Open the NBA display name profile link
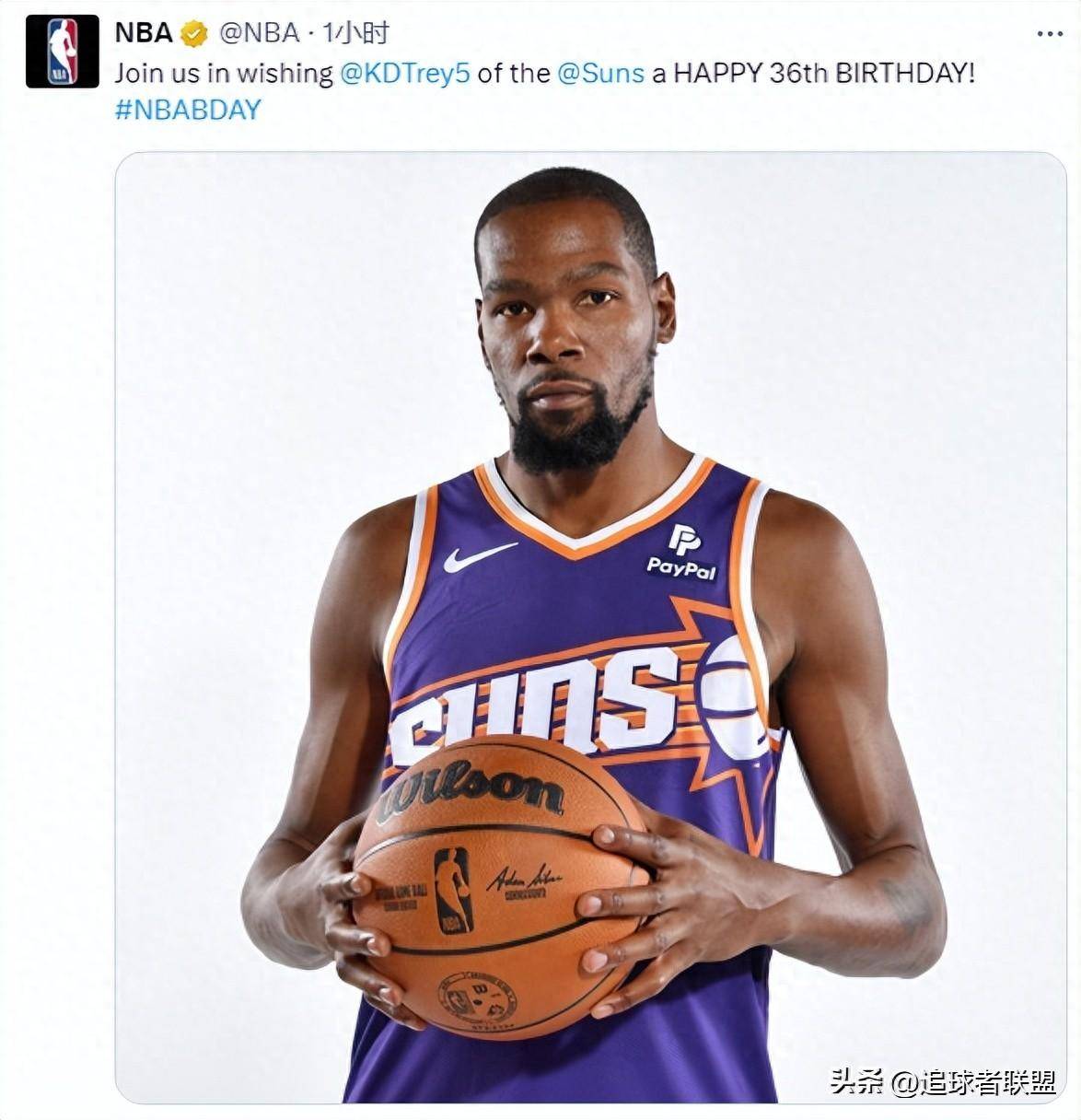The image size is (1081, 1120). 144,34
